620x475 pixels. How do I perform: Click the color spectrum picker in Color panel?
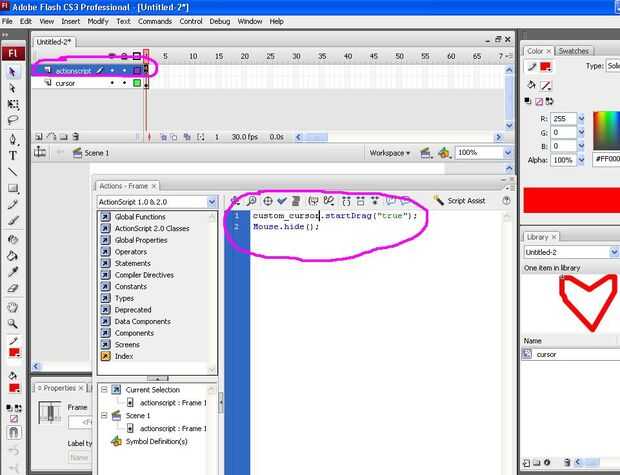click(607, 131)
